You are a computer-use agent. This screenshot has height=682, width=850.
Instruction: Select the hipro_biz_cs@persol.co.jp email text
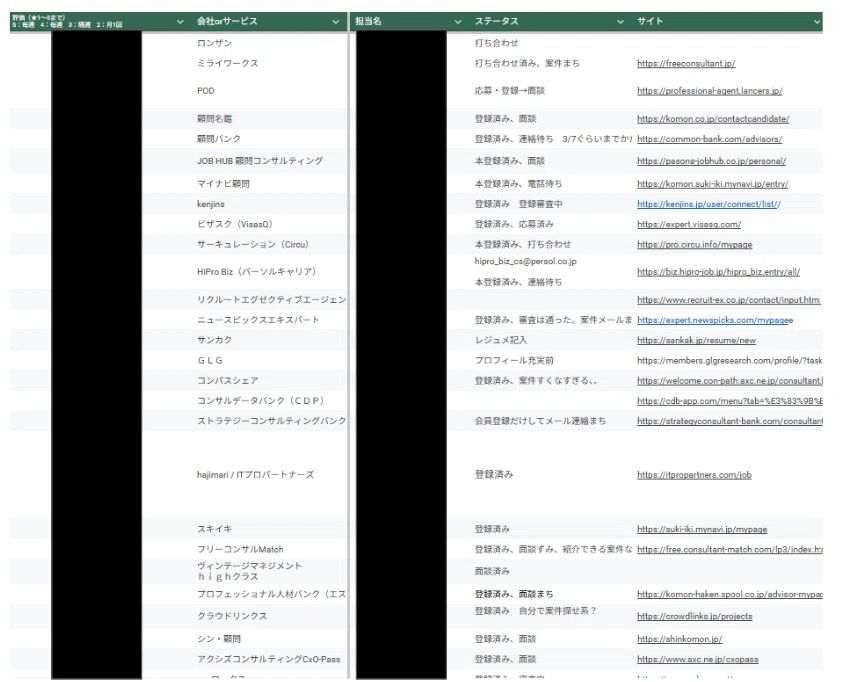click(x=525, y=261)
